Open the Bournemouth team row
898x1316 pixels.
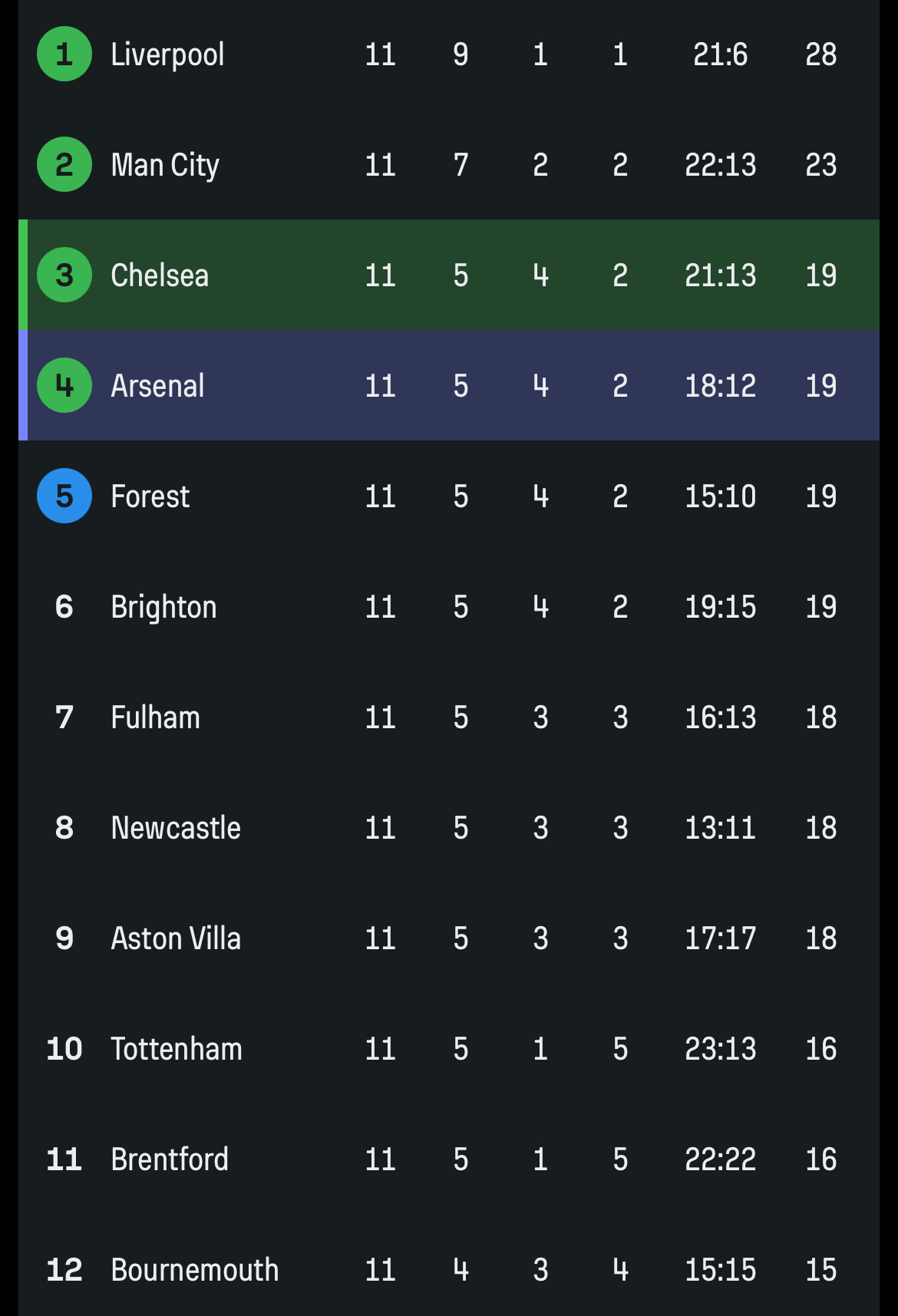(194, 1270)
